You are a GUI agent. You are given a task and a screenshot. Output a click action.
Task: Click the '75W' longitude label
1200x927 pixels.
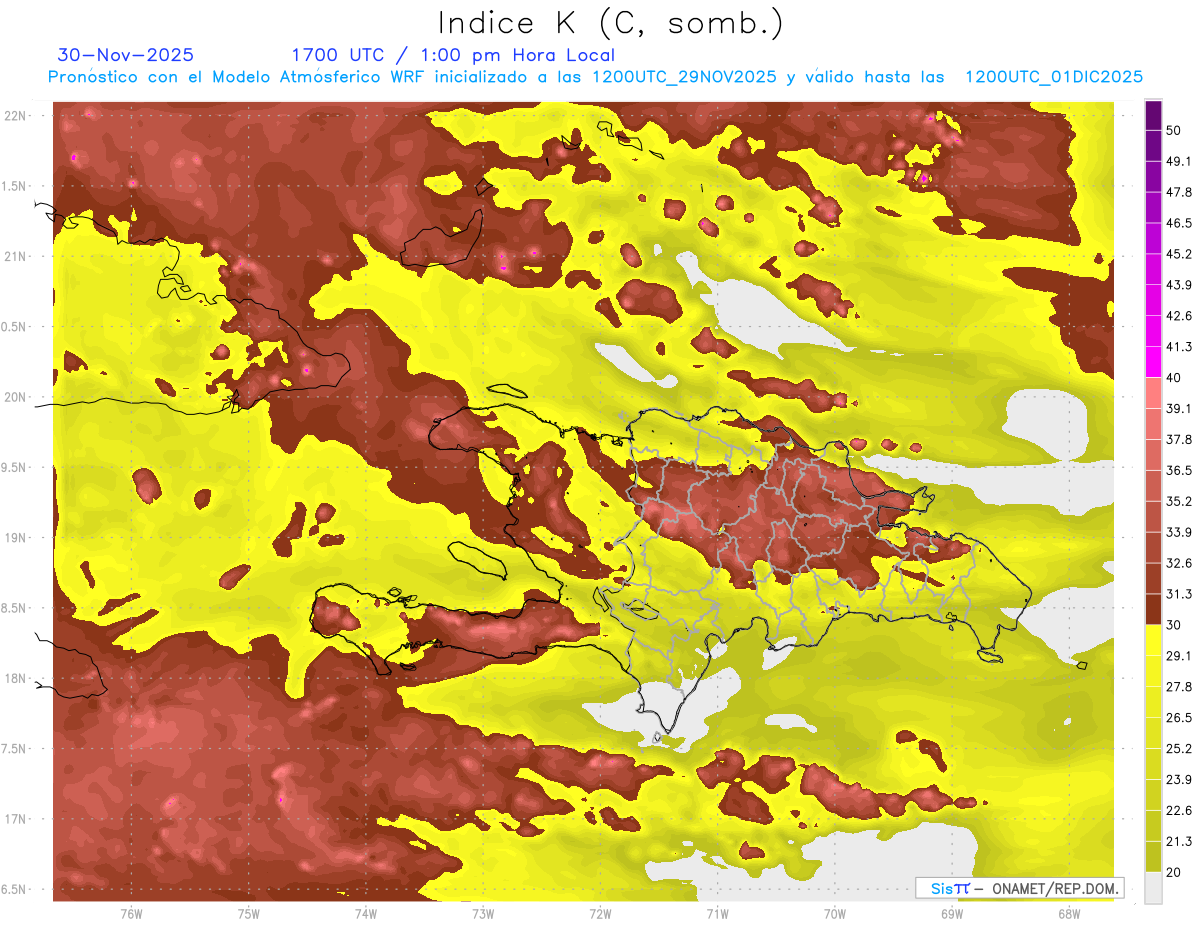(248, 913)
